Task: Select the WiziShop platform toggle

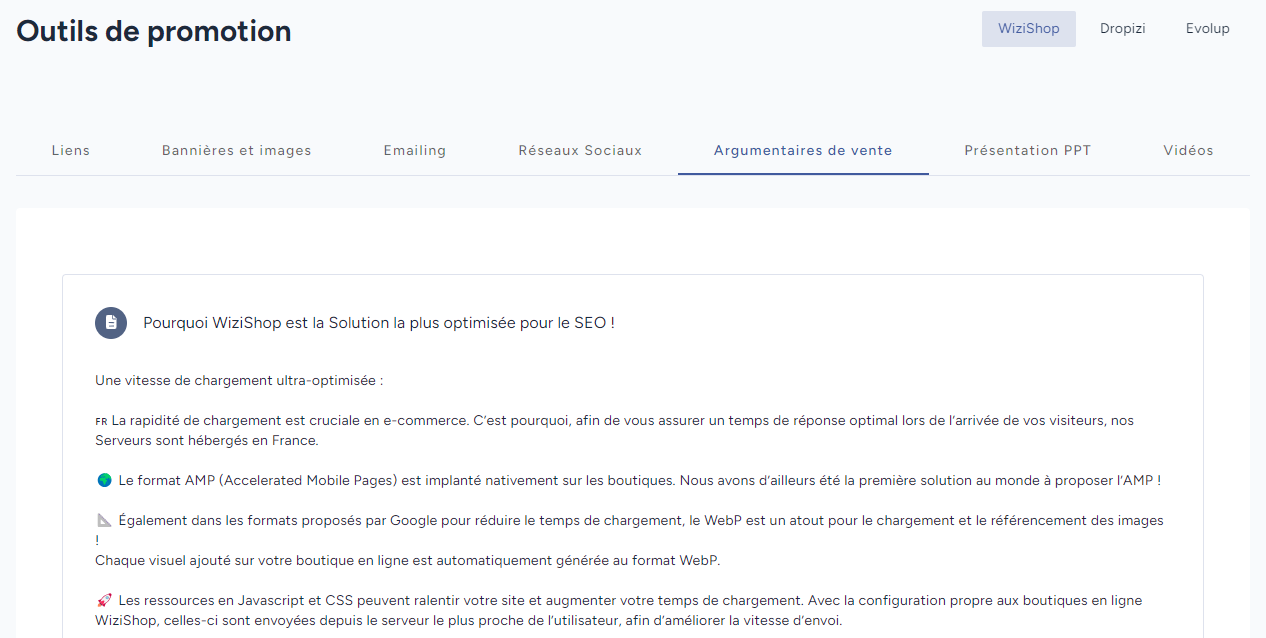Action: tap(1028, 28)
